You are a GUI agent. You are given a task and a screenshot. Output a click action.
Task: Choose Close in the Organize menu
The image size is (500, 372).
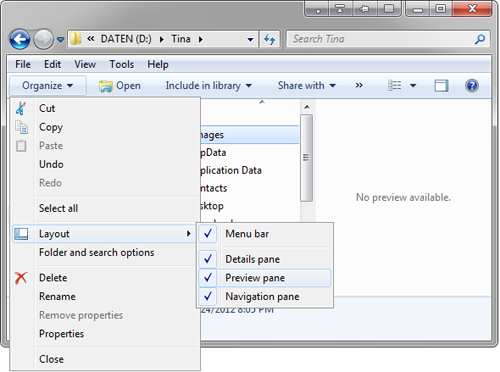tap(106, 359)
